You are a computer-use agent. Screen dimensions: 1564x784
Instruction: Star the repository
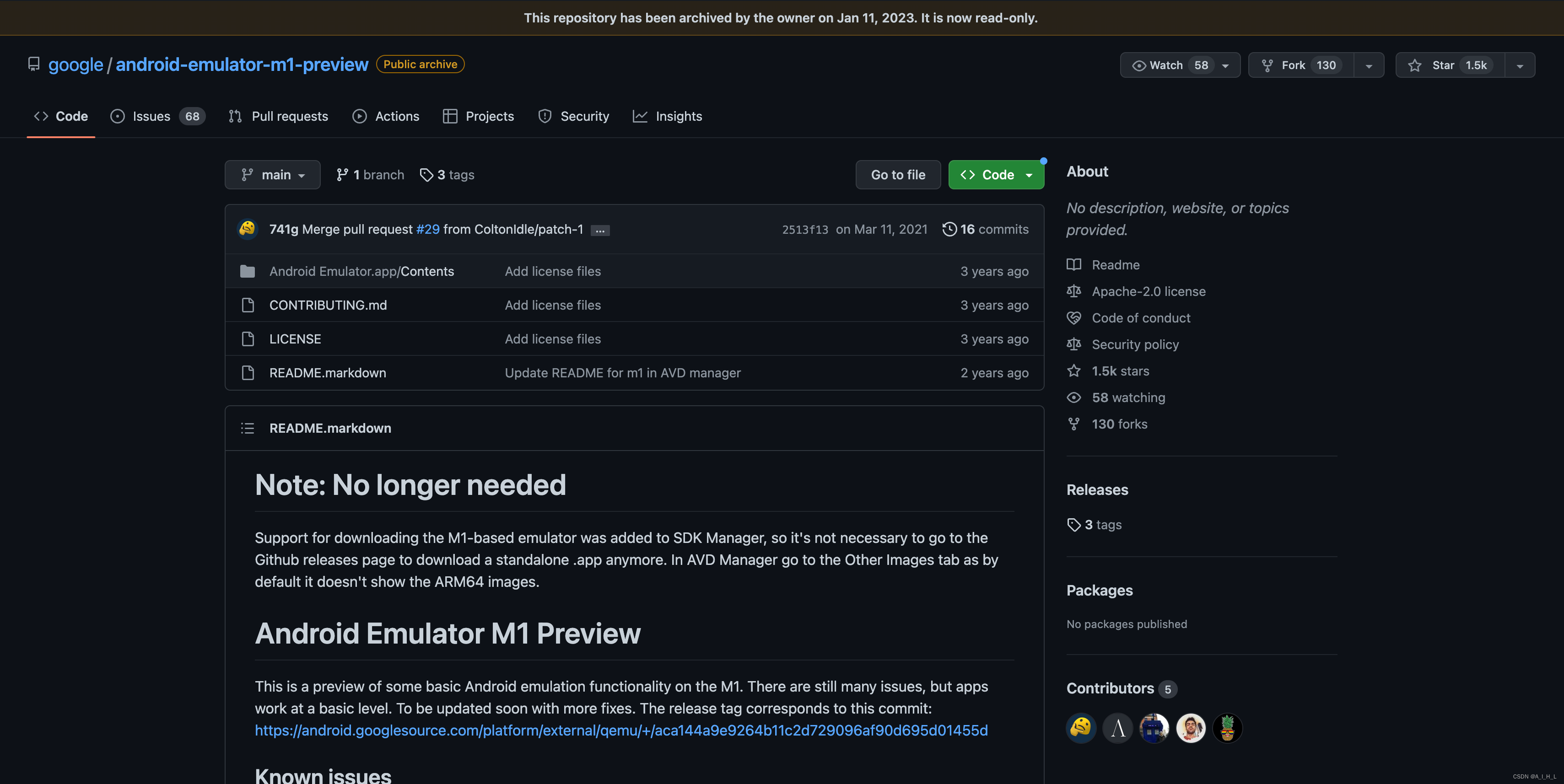[1451, 65]
